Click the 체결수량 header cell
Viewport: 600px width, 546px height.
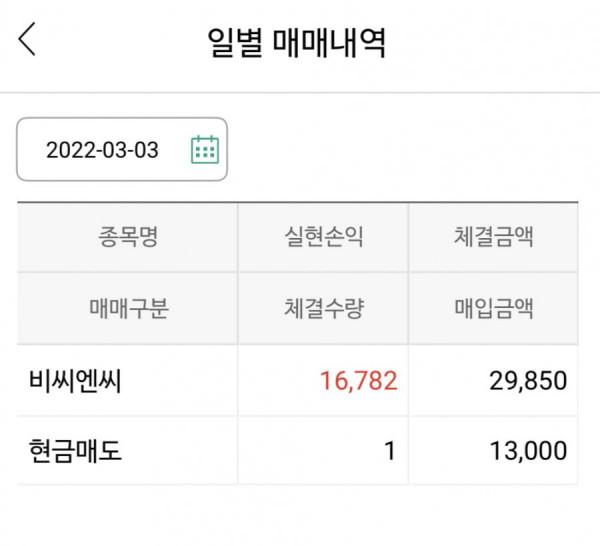(x=323, y=308)
